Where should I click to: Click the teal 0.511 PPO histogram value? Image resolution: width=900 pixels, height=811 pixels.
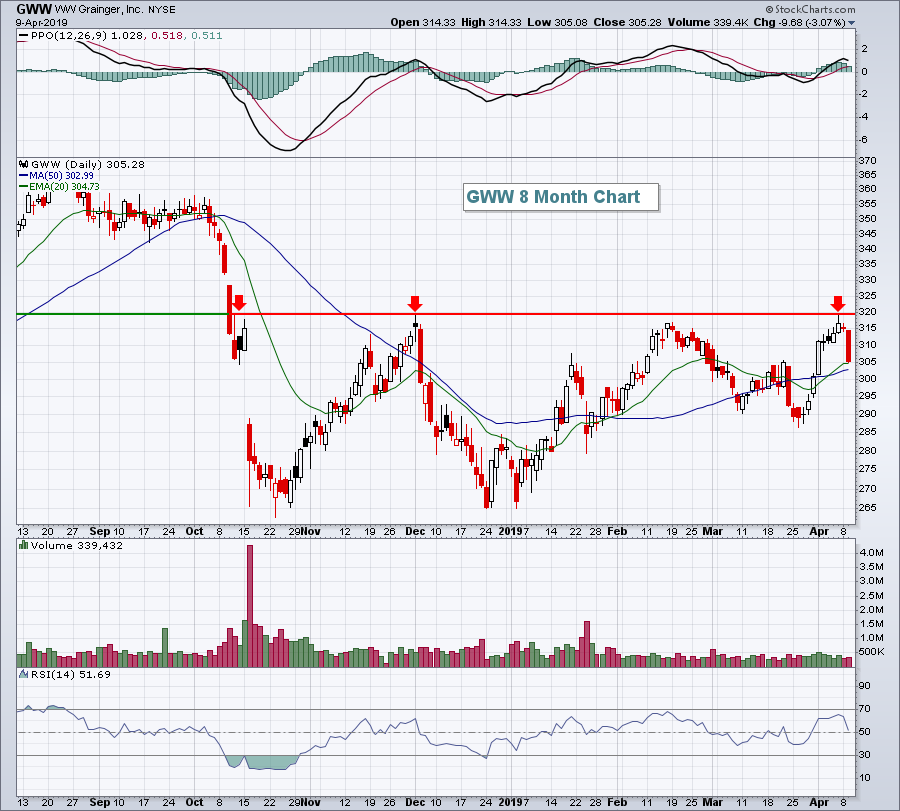pos(207,36)
